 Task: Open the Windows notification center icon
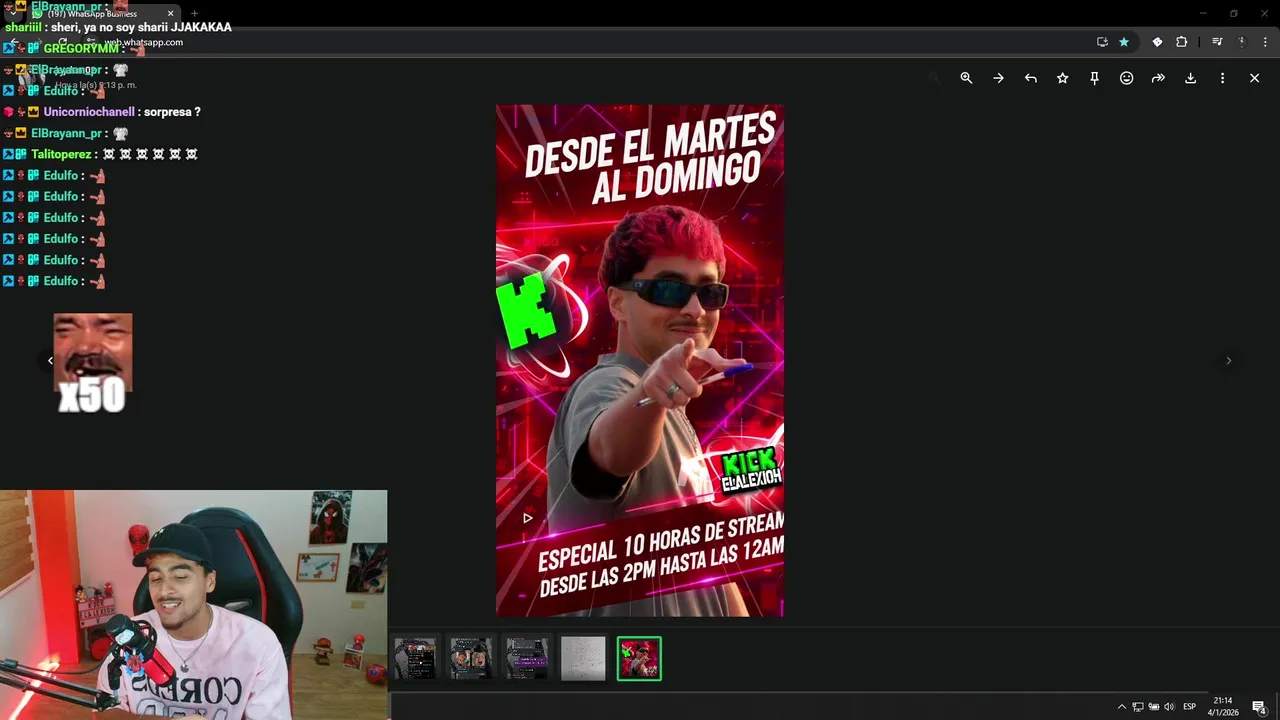click(x=1259, y=707)
